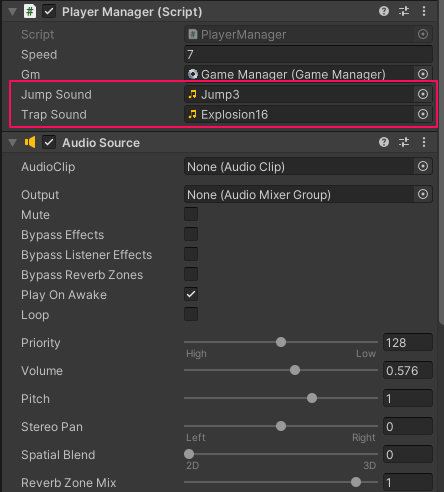The width and height of the screenshot is (444, 492).
Task: Open object picker for Gm field
Action: [x=423, y=74]
